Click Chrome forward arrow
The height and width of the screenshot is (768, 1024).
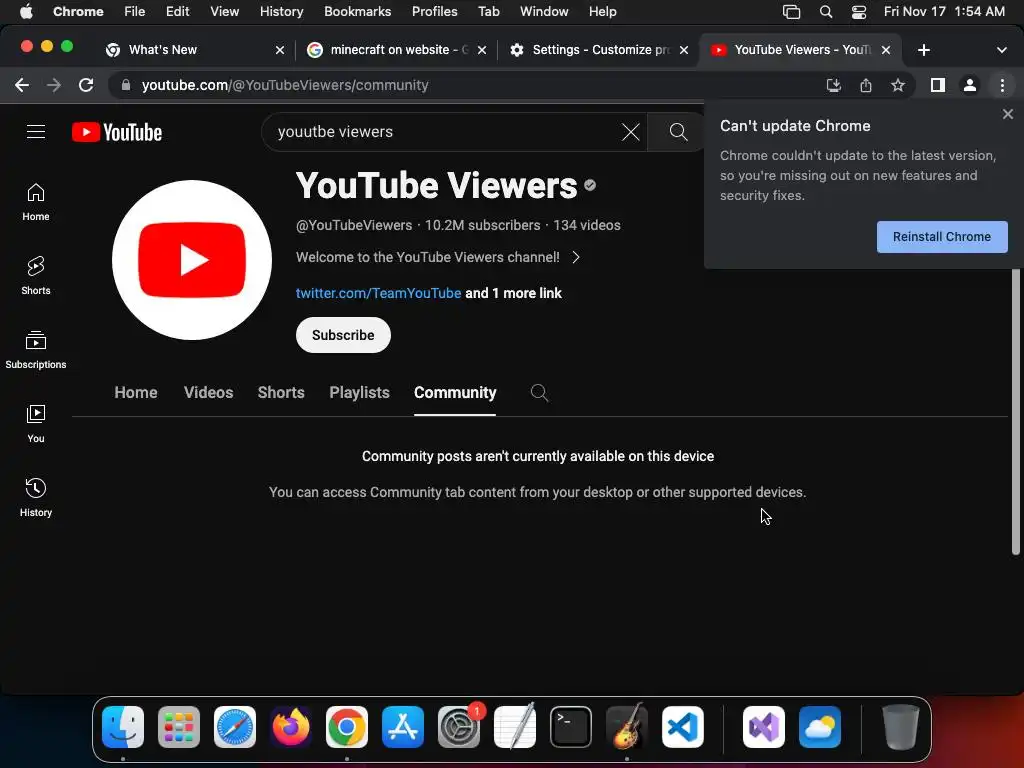[54, 85]
